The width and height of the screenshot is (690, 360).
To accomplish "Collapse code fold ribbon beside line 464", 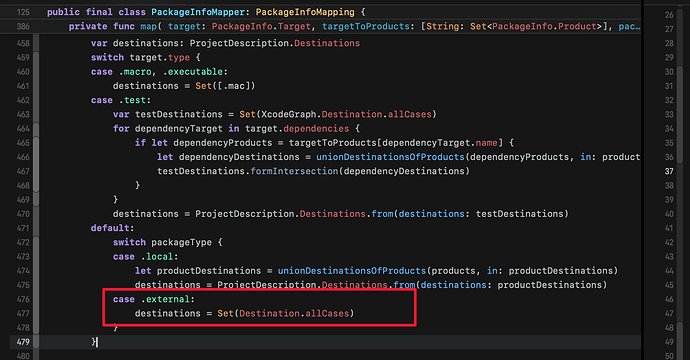I will pyautogui.click(x=36, y=129).
